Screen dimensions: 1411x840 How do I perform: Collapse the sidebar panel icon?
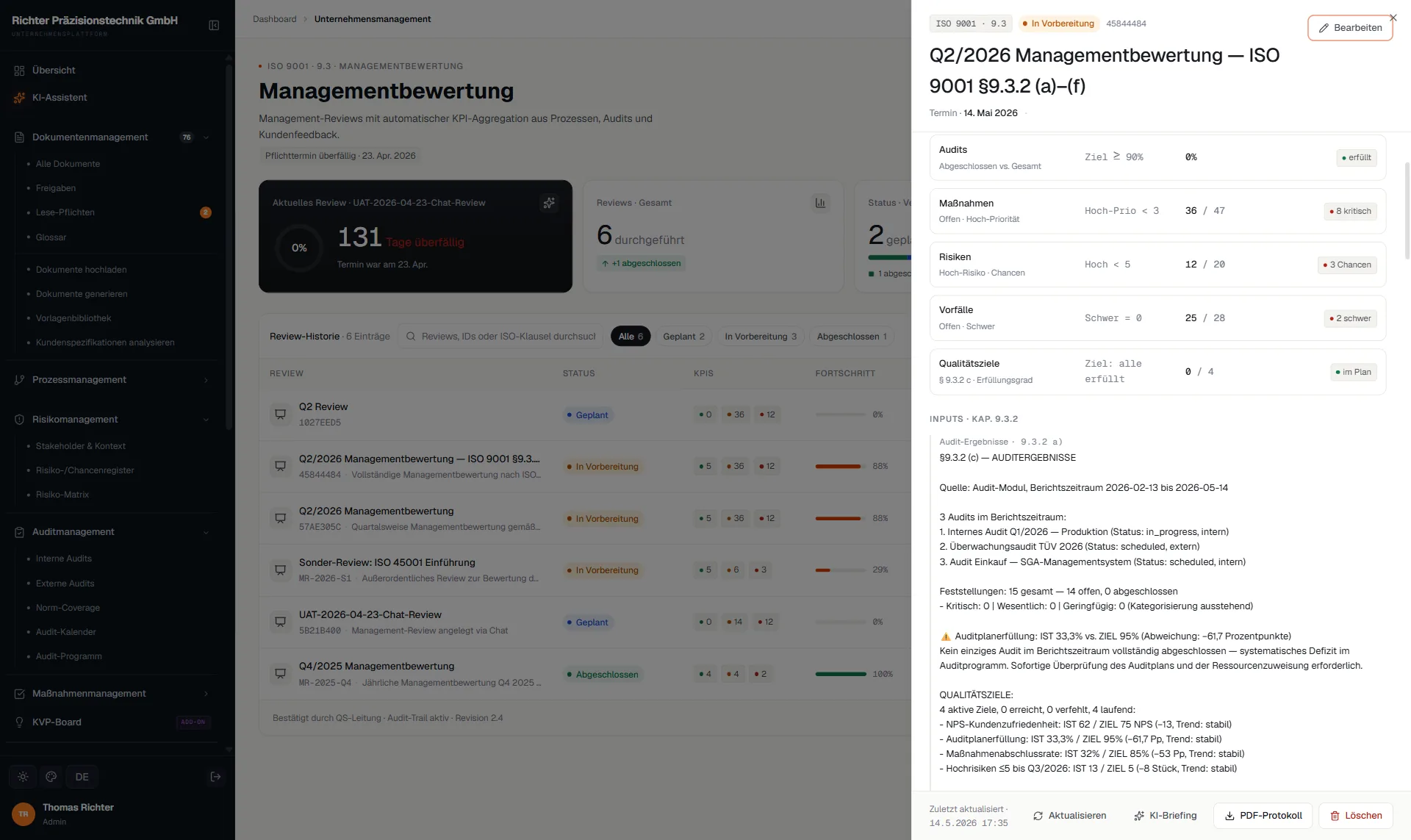click(214, 25)
